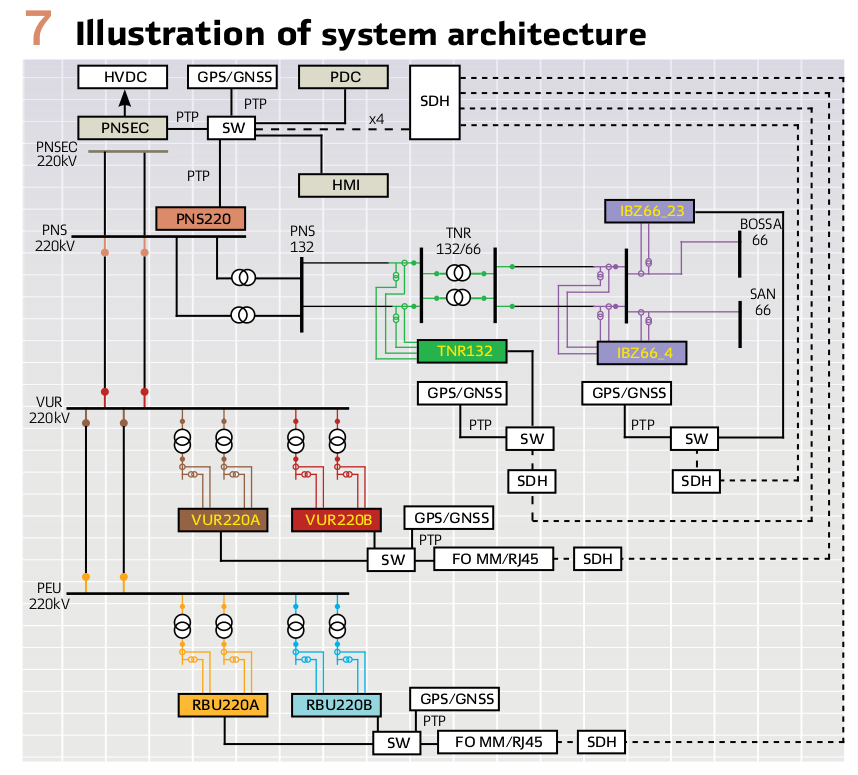Select the brown VUR220A block
Screen dimensions: 858x775
pyautogui.click(x=223, y=519)
